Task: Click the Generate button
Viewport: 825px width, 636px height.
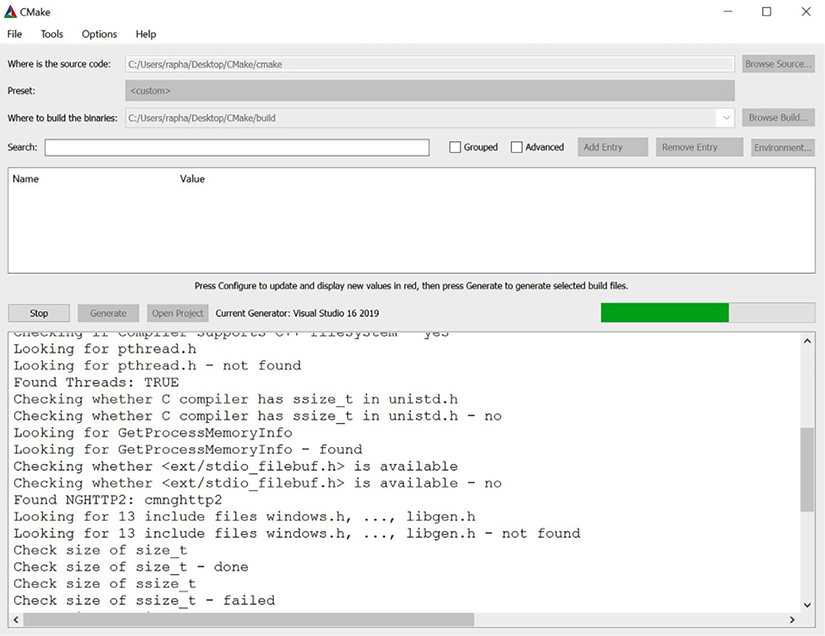Action: [108, 313]
